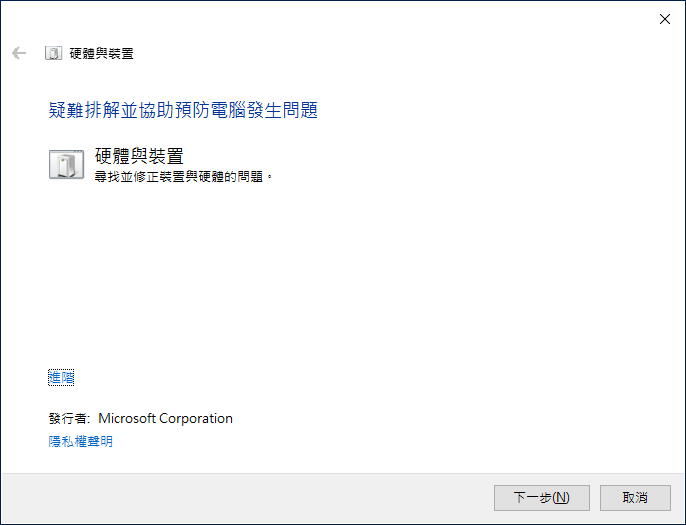Open the 進階 advanced options link
This screenshot has height=525, width=686.
tap(61, 378)
